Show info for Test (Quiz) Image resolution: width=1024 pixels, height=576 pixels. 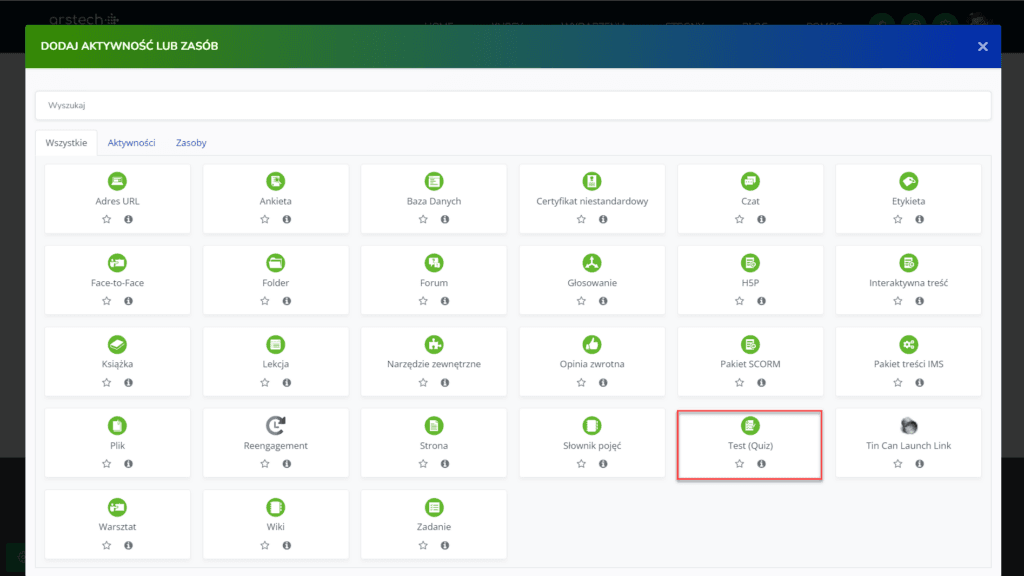pyautogui.click(x=761, y=464)
